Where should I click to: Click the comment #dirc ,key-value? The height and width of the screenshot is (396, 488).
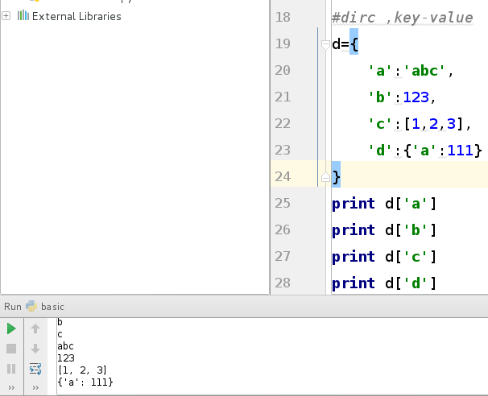point(402,18)
